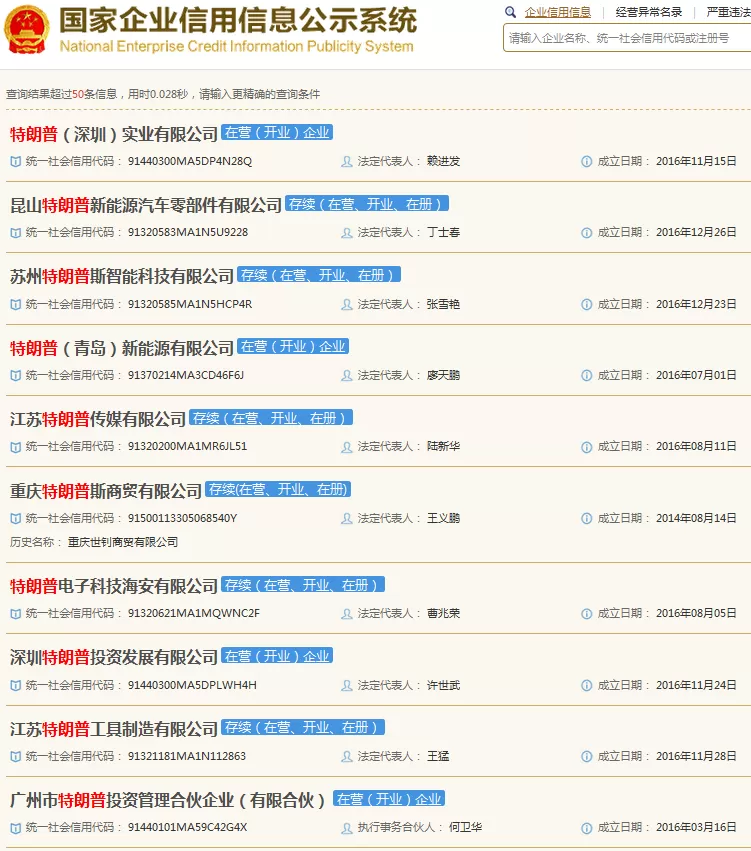The height and width of the screenshot is (851, 751).
Task: Click credit code icon for 91500113305068540Y
Action: click(16, 519)
